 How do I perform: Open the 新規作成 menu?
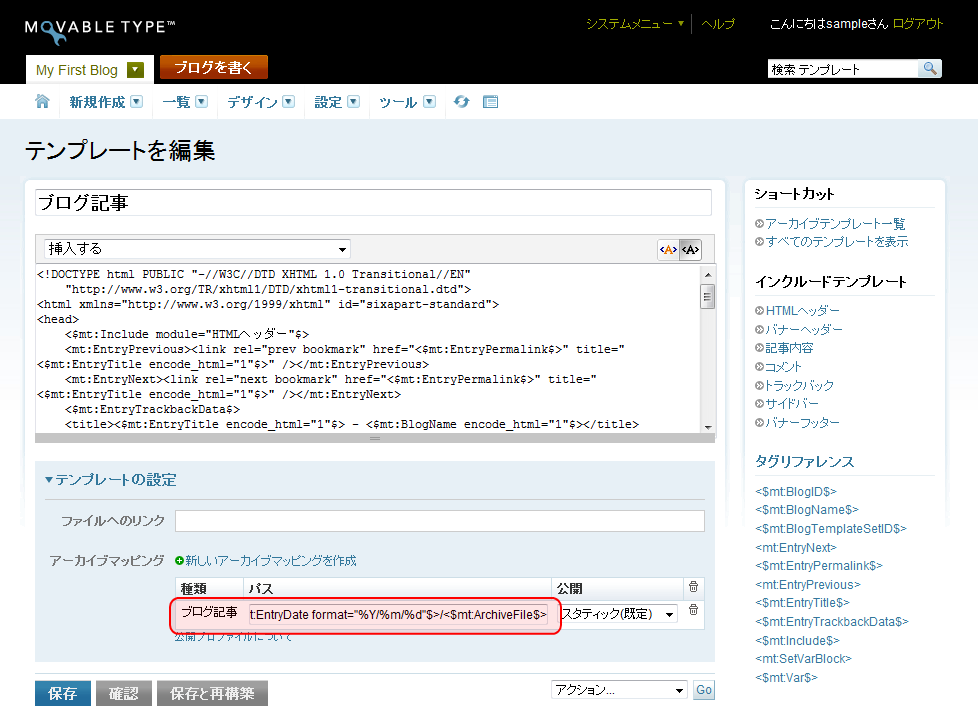(105, 102)
